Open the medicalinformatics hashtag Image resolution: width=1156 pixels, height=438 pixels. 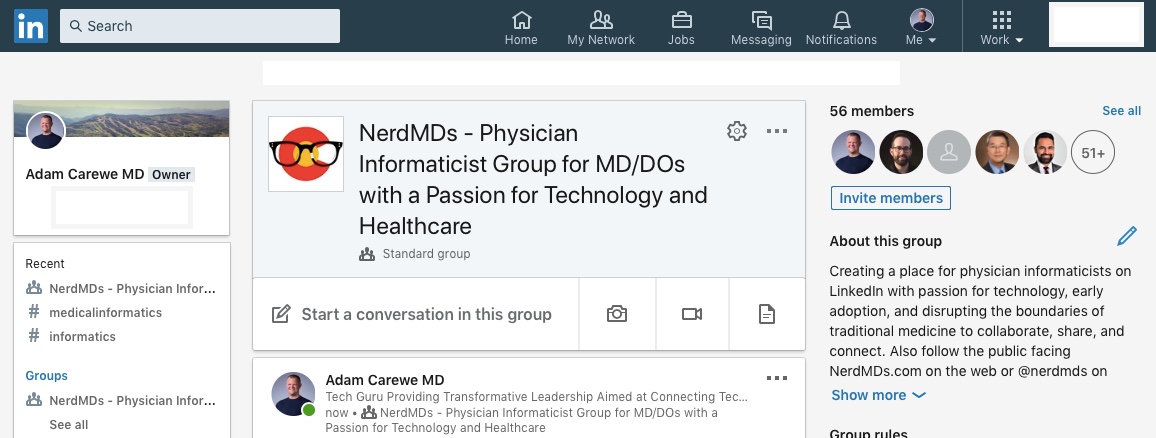[x=105, y=313]
